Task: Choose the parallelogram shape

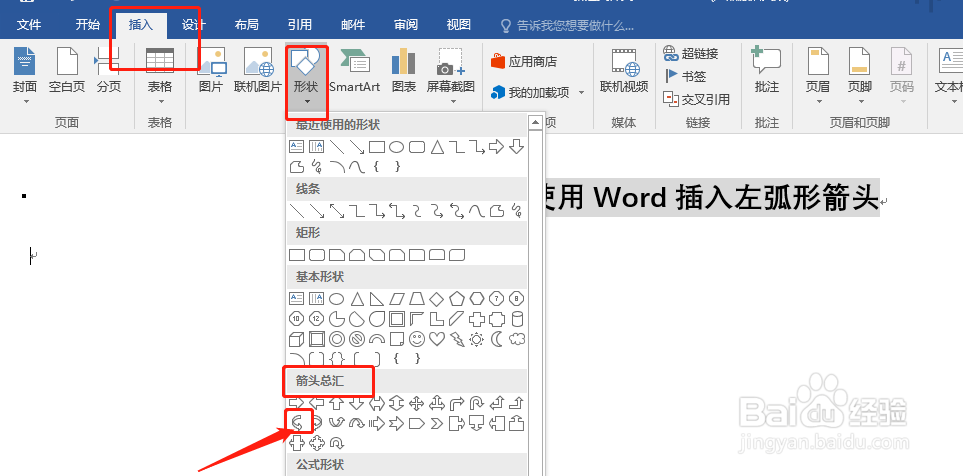Action: pos(396,299)
